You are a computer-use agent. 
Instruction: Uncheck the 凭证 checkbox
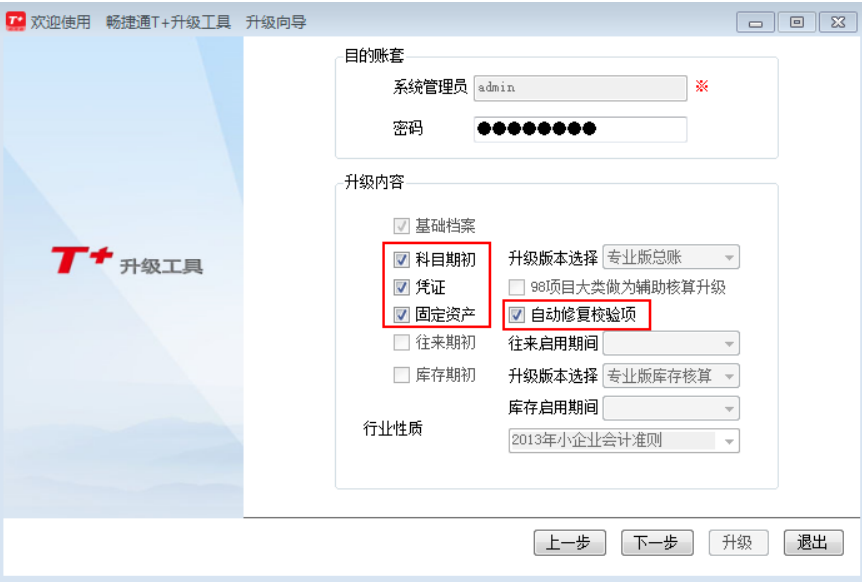click(x=401, y=287)
